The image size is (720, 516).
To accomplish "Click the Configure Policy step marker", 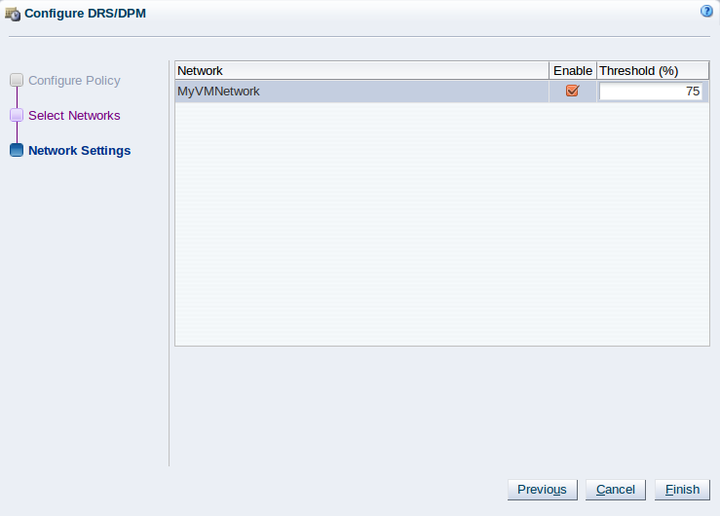I will 17,80.
